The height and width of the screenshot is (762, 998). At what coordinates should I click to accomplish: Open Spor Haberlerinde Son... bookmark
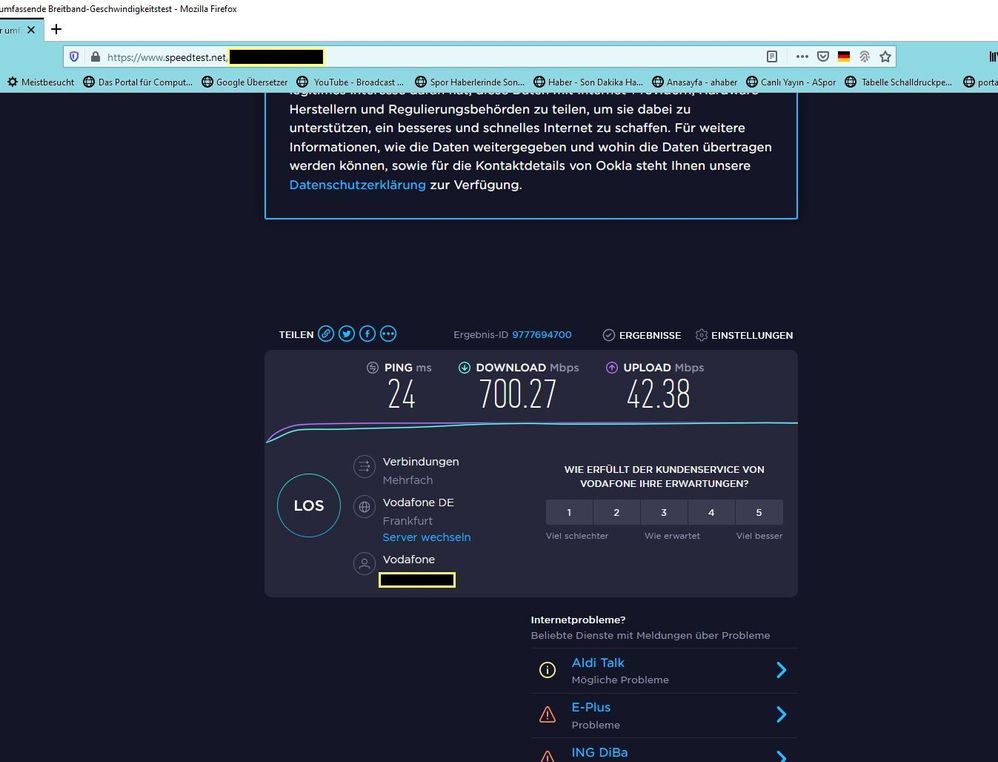pyautogui.click(x=470, y=82)
